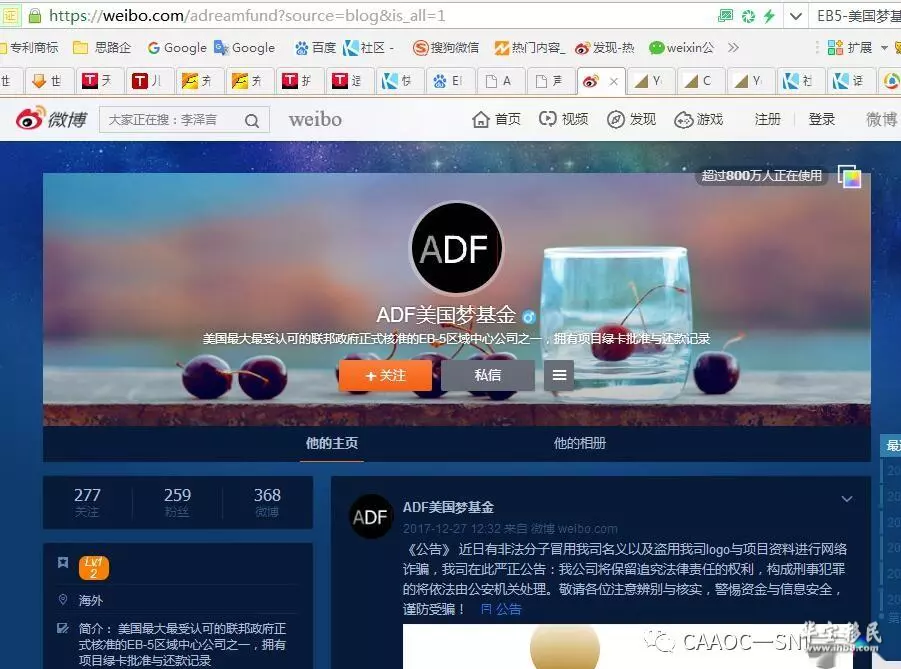901x669 pixels.
Task: Open the profile more-options menu button
Action: [x=559, y=375]
